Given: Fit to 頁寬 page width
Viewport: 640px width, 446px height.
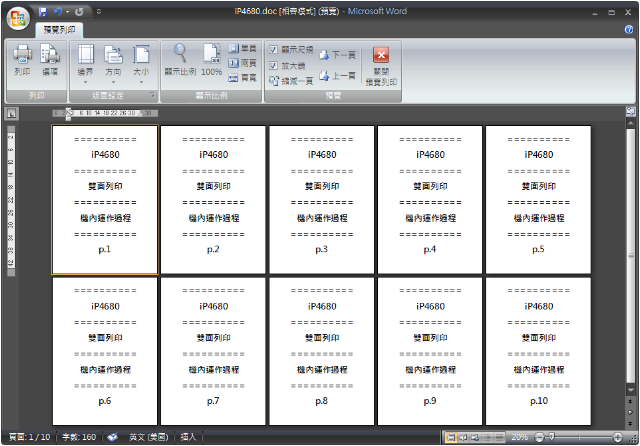Looking at the screenshot, I should [242, 77].
